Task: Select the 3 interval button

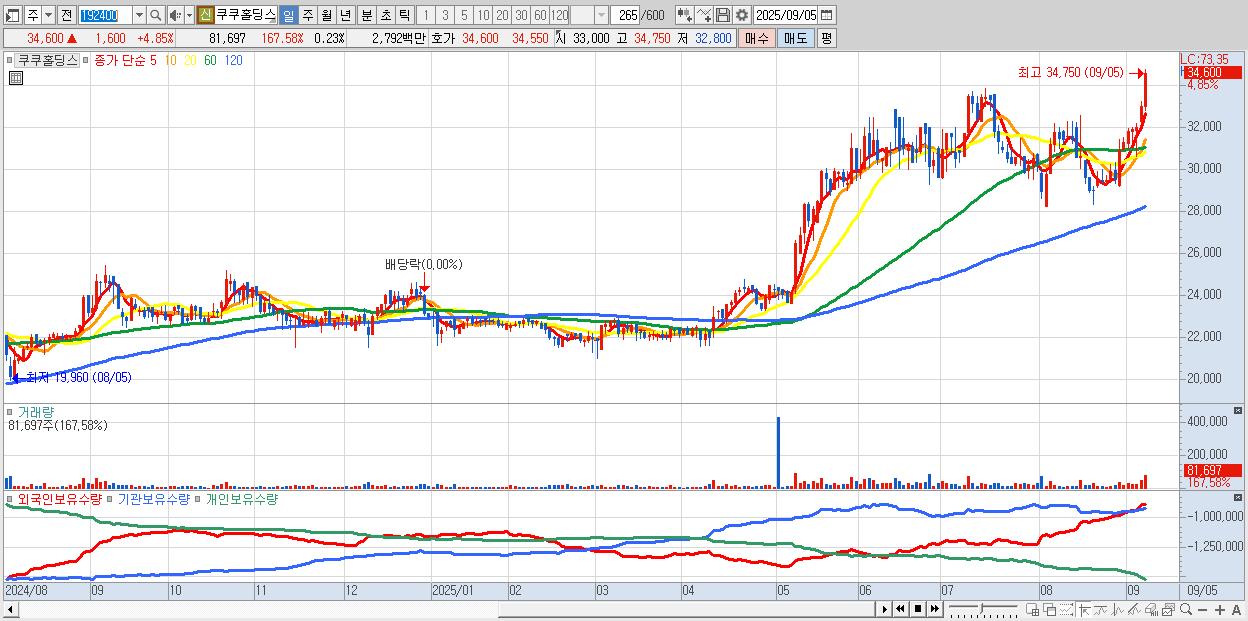Action: (445, 15)
